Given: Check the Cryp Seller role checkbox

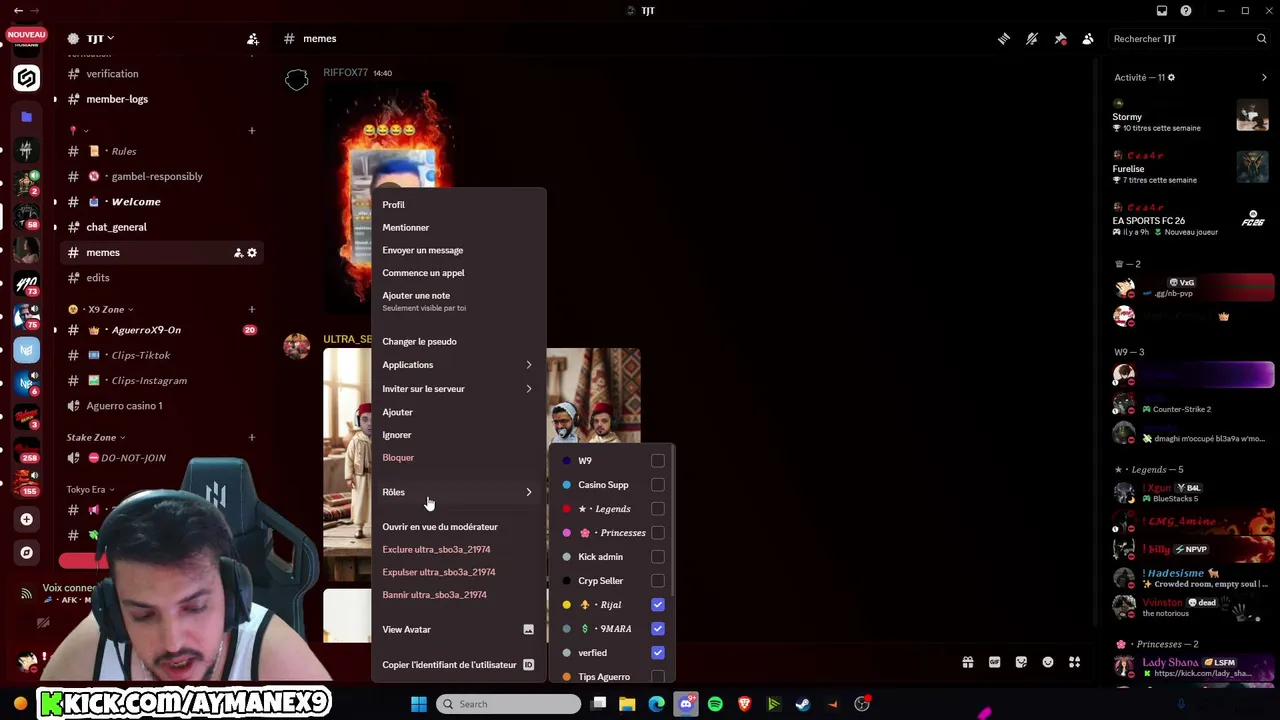Looking at the screenshot, I should coord(658,581).
